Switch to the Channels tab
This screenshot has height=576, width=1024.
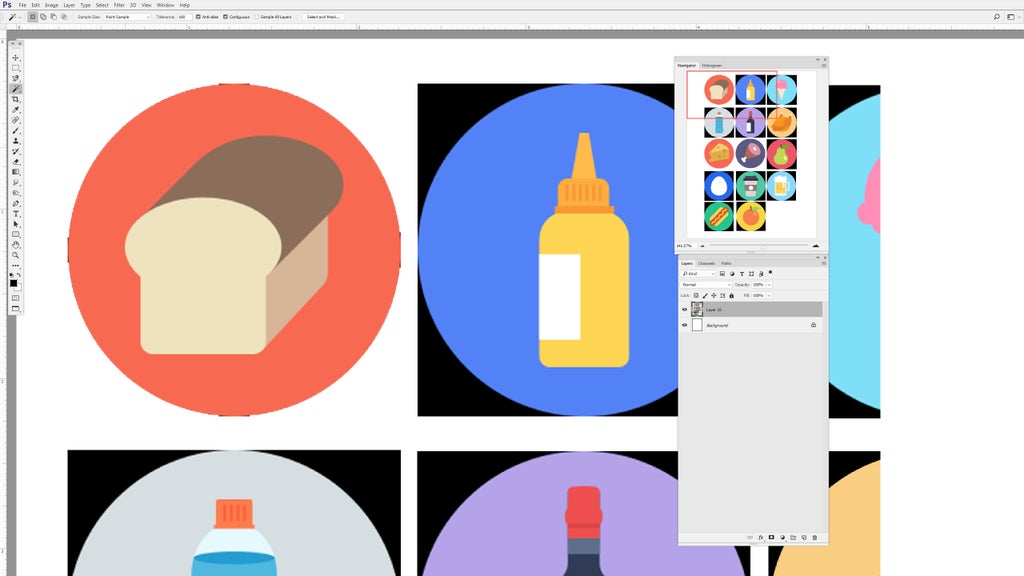pyautogui.click(x=707, y=263)
